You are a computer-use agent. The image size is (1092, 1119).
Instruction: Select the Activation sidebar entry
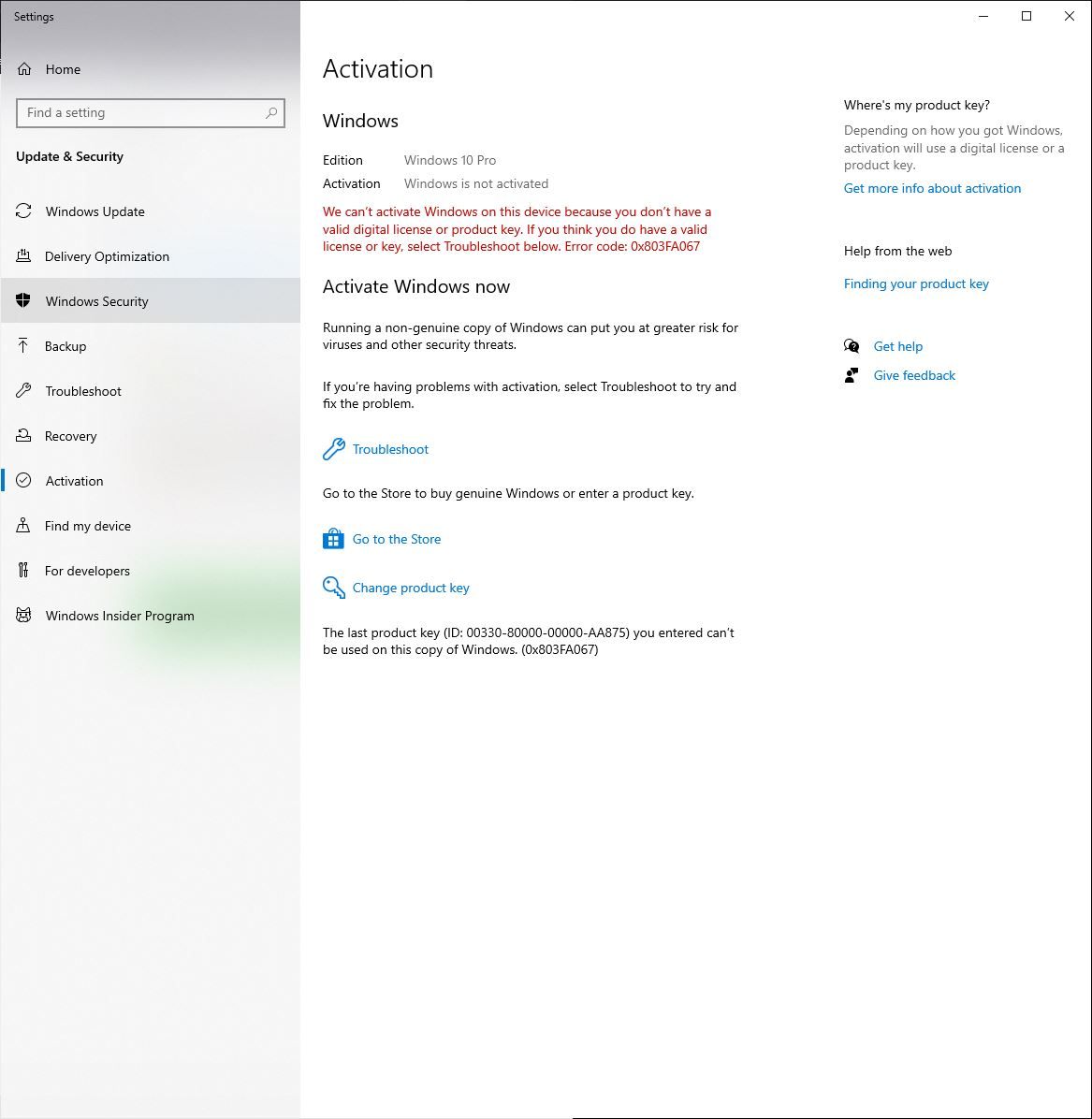pos(150,481)
